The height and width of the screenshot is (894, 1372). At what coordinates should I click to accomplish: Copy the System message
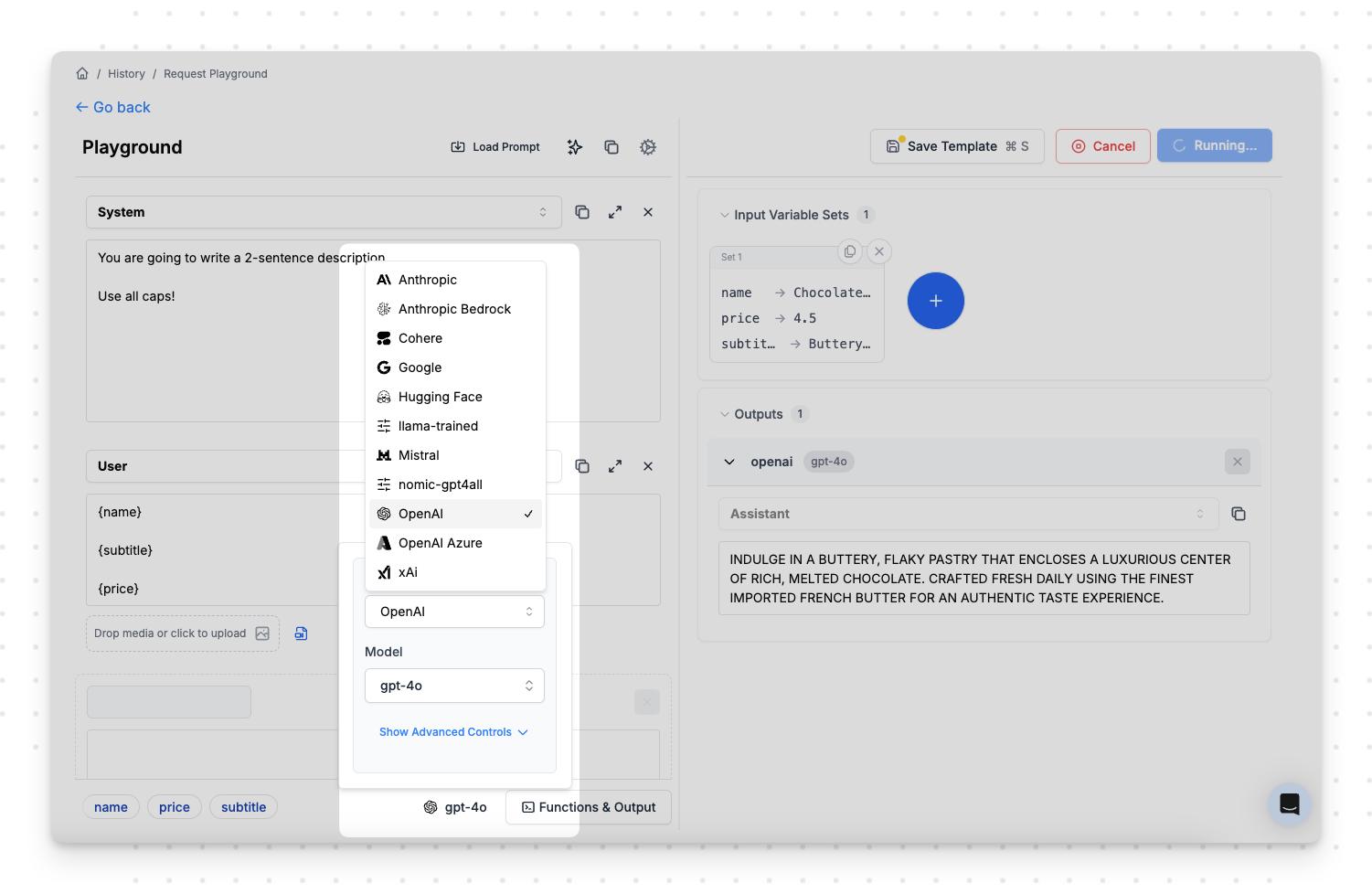582,212
